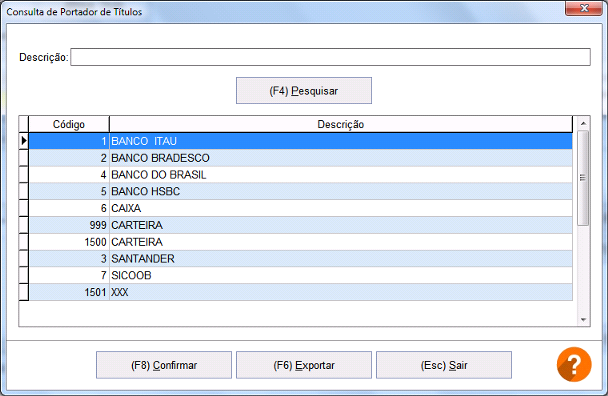Viewport: 608px width, 396px height.
Task: Click the code cell 2
Action: (x=69, y=158)
